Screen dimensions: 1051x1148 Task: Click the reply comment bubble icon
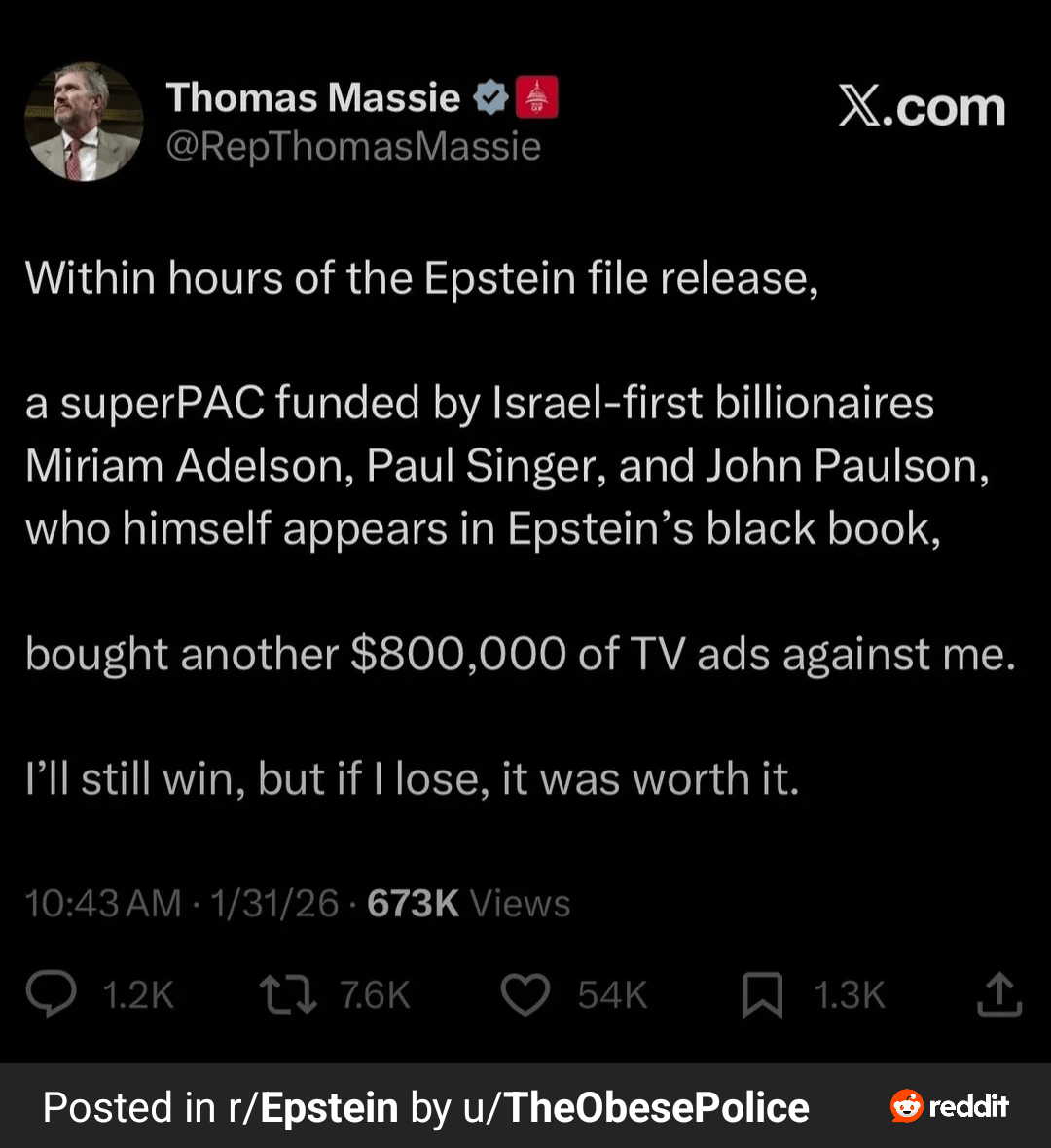point(51,994)
